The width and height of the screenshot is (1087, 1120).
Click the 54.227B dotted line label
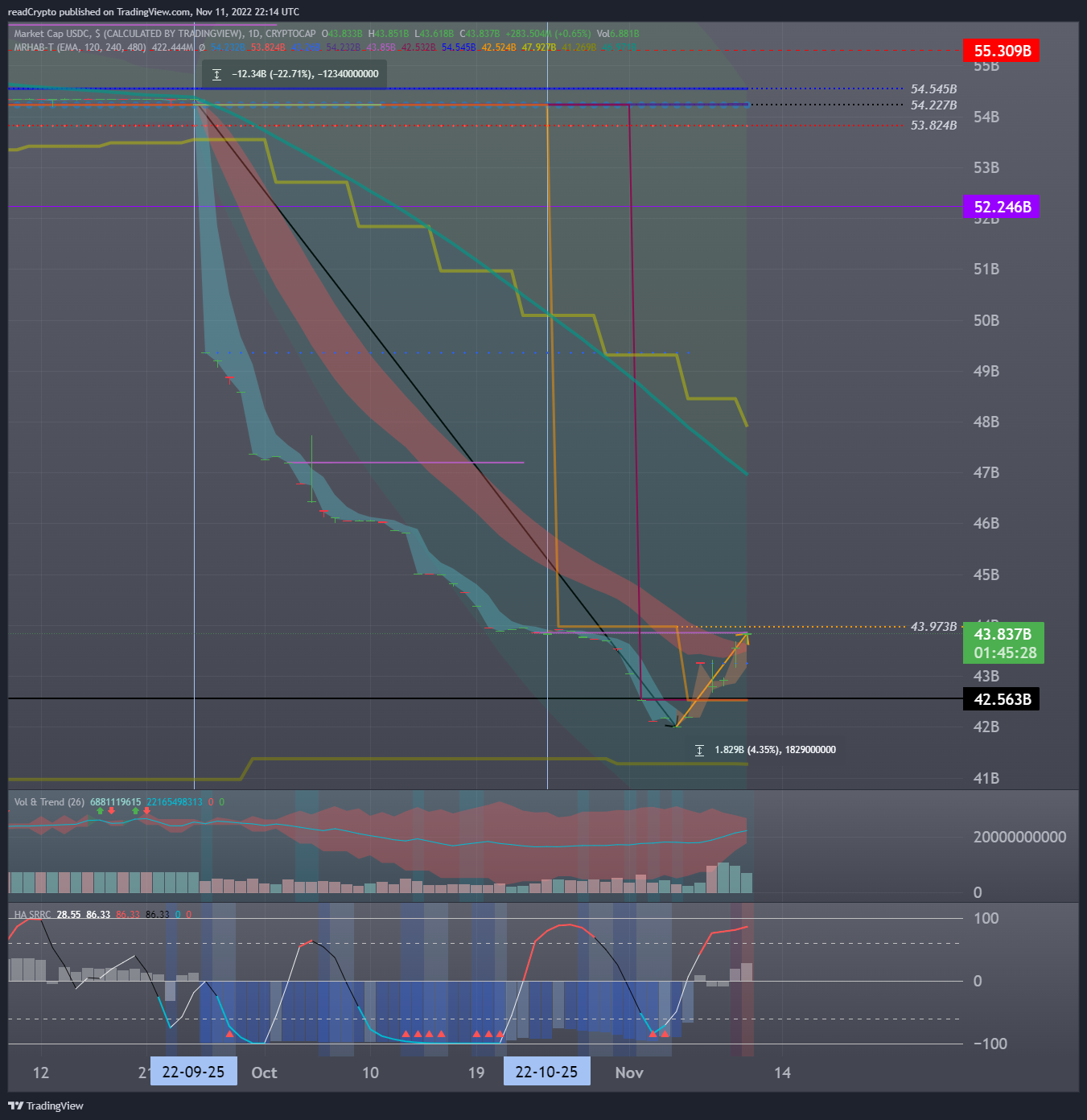click(933, 105)
